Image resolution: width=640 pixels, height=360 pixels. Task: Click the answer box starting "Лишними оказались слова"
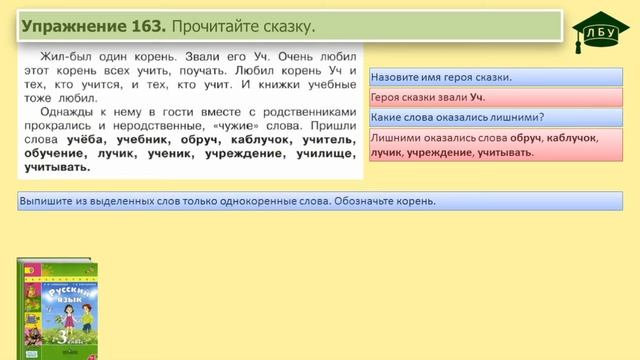[x=496, y=145]
